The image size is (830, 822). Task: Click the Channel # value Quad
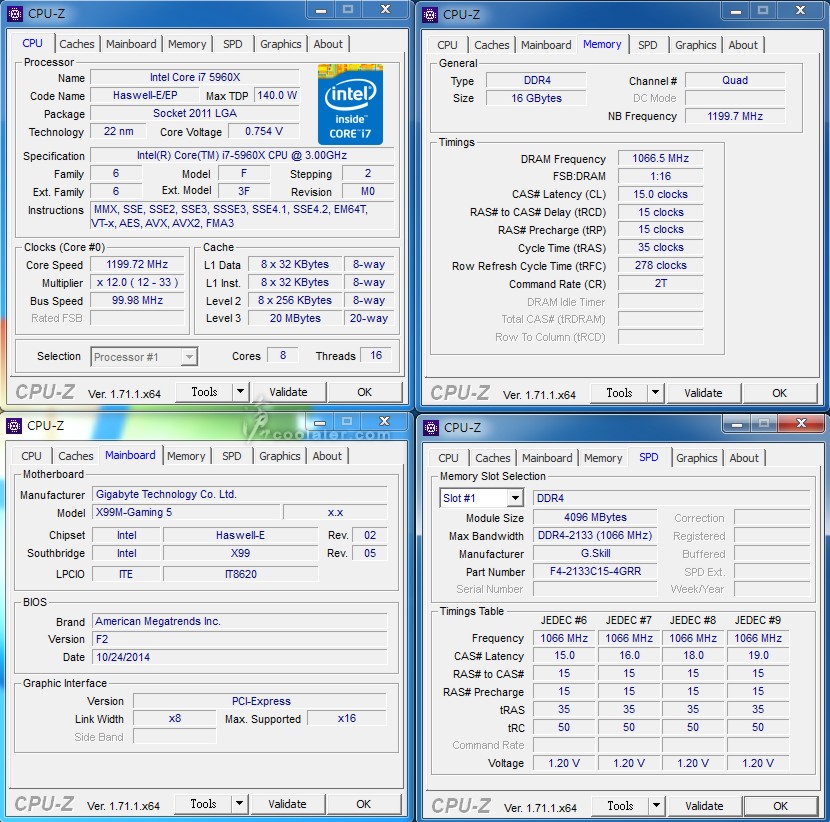pyautogui.click(x=735, y=80)
